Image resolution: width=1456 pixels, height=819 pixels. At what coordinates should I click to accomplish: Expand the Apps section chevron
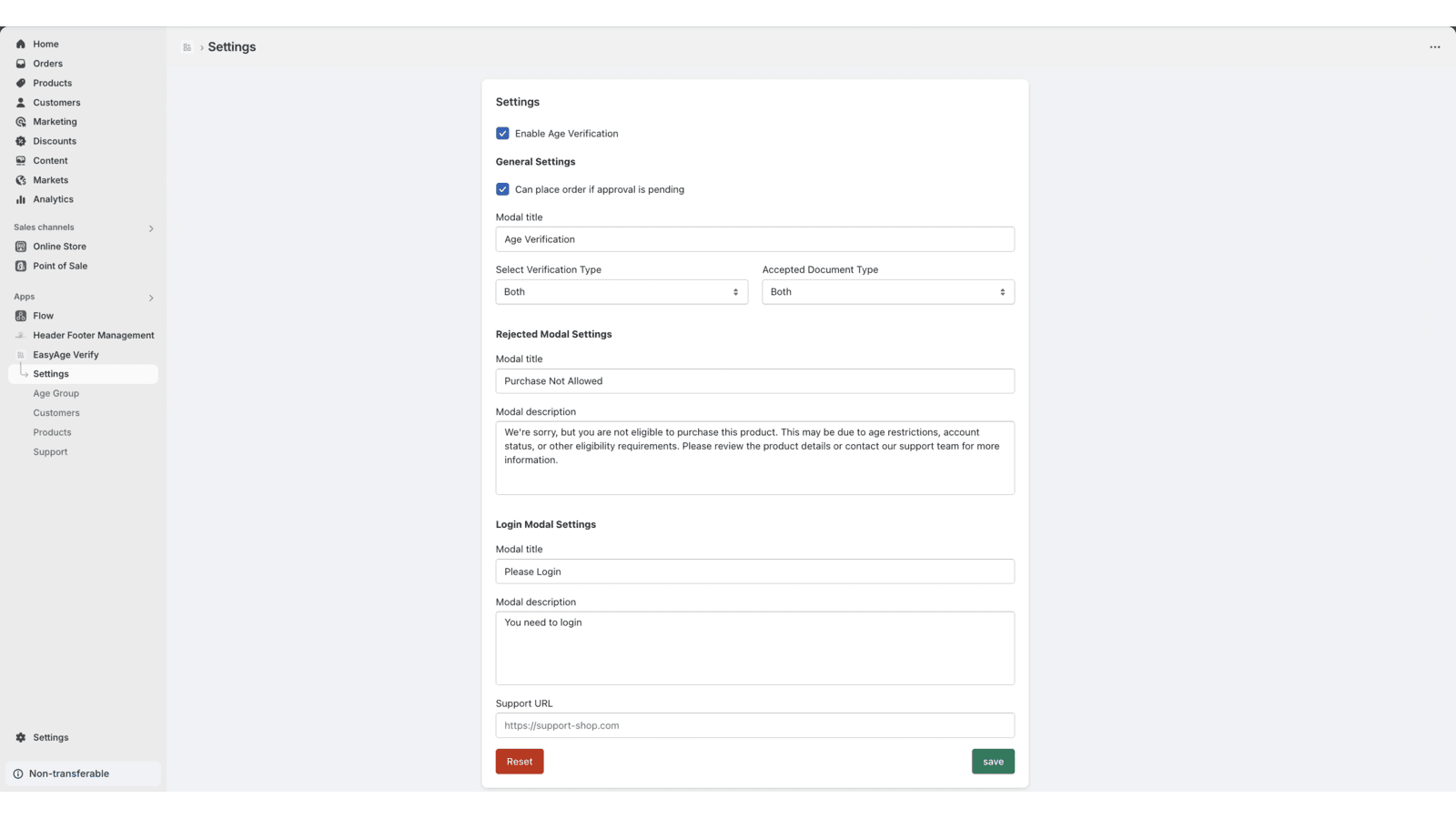[x=151, y=298]
